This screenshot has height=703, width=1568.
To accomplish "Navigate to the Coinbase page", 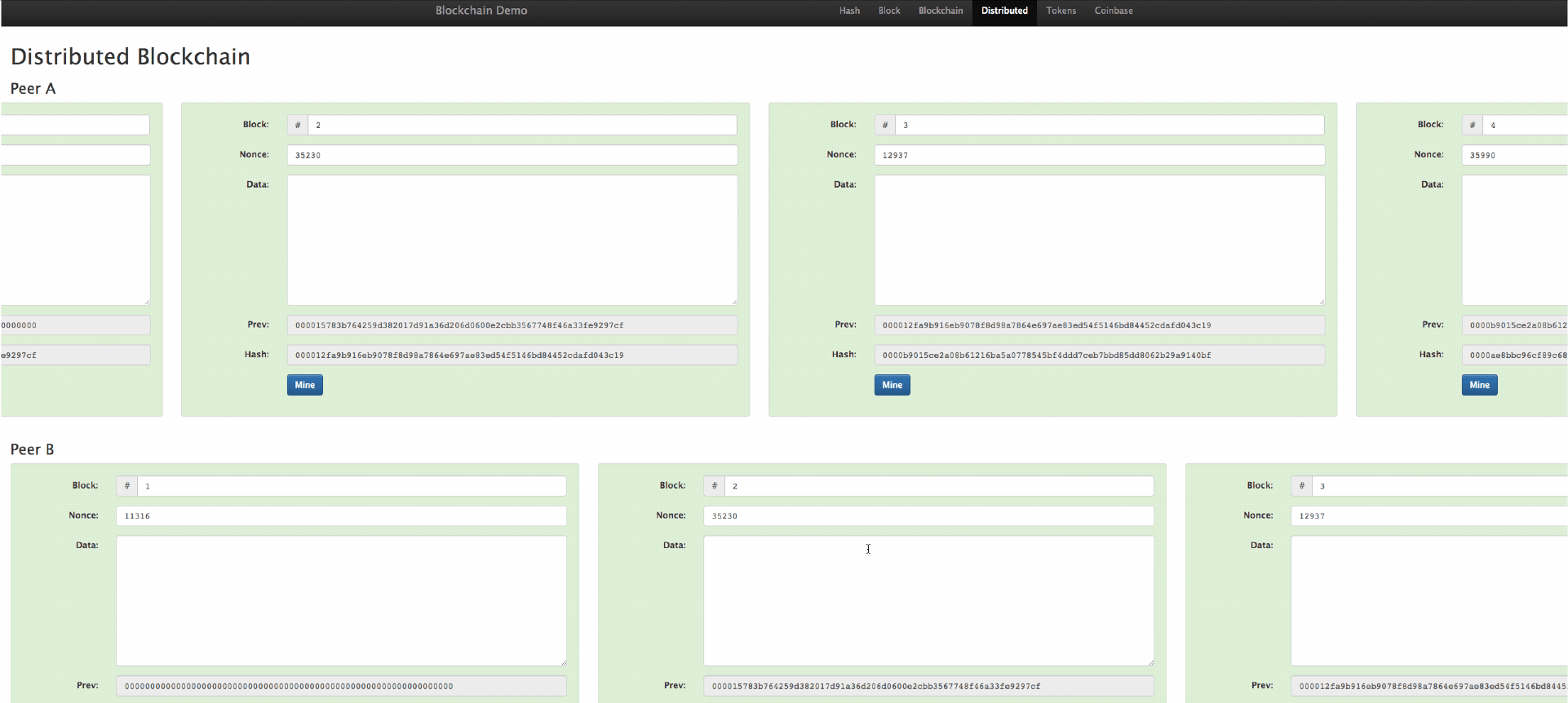I will 1114,11.
